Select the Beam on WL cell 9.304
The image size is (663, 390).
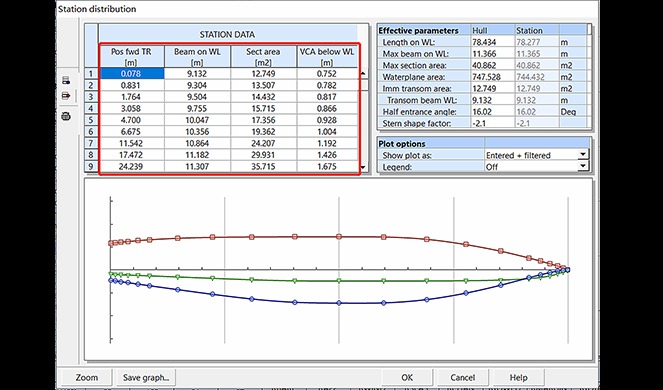[197, 85]
